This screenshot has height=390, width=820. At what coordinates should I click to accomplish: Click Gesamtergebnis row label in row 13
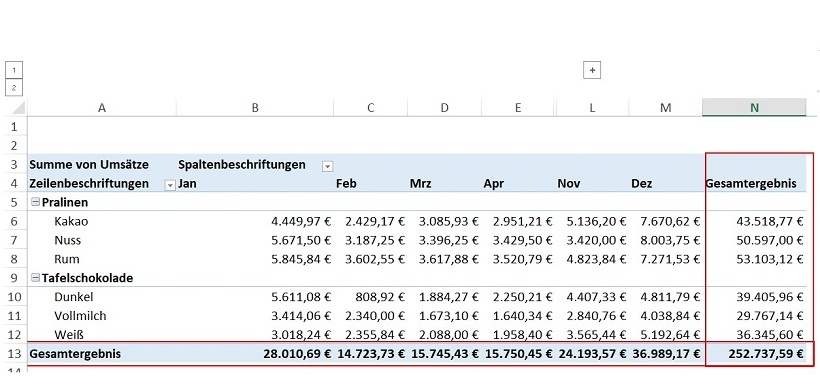(75, 353)
